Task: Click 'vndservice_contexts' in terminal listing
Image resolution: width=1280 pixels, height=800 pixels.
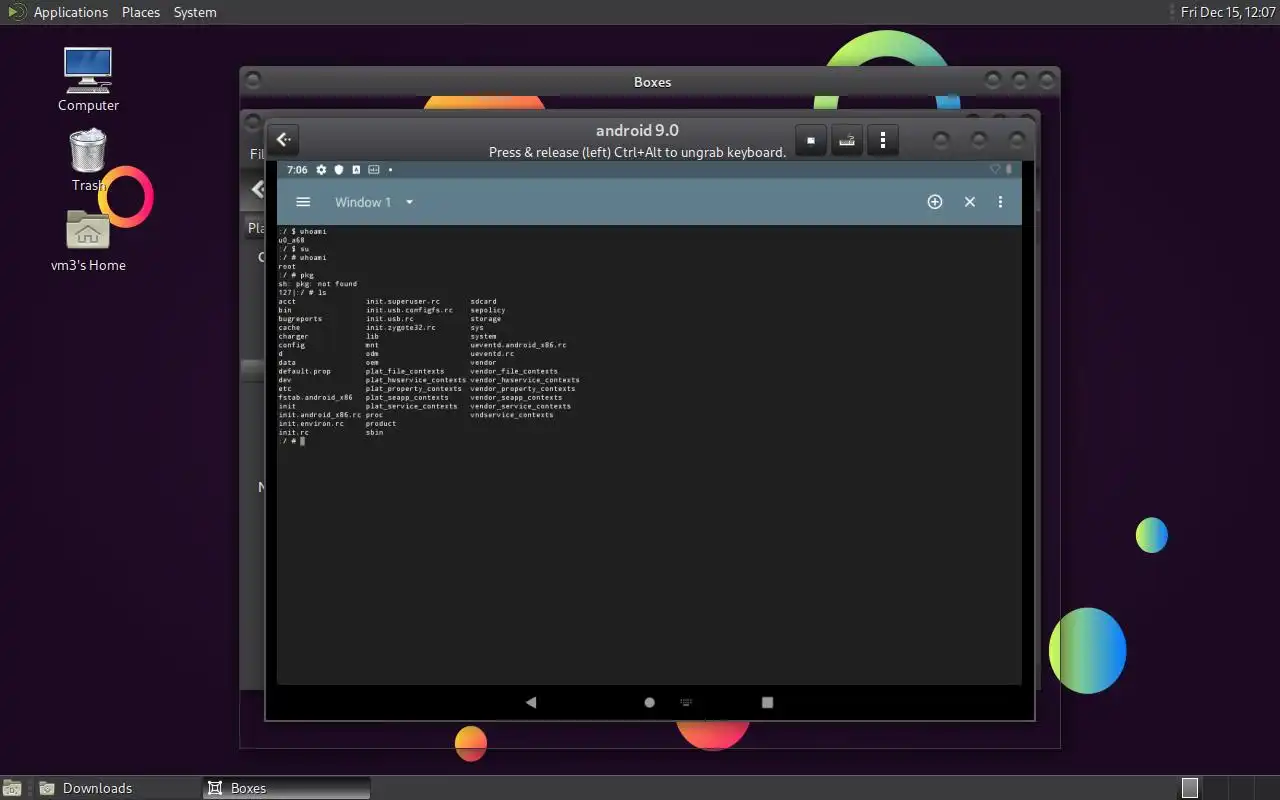Action: click(x=512, y=414)
